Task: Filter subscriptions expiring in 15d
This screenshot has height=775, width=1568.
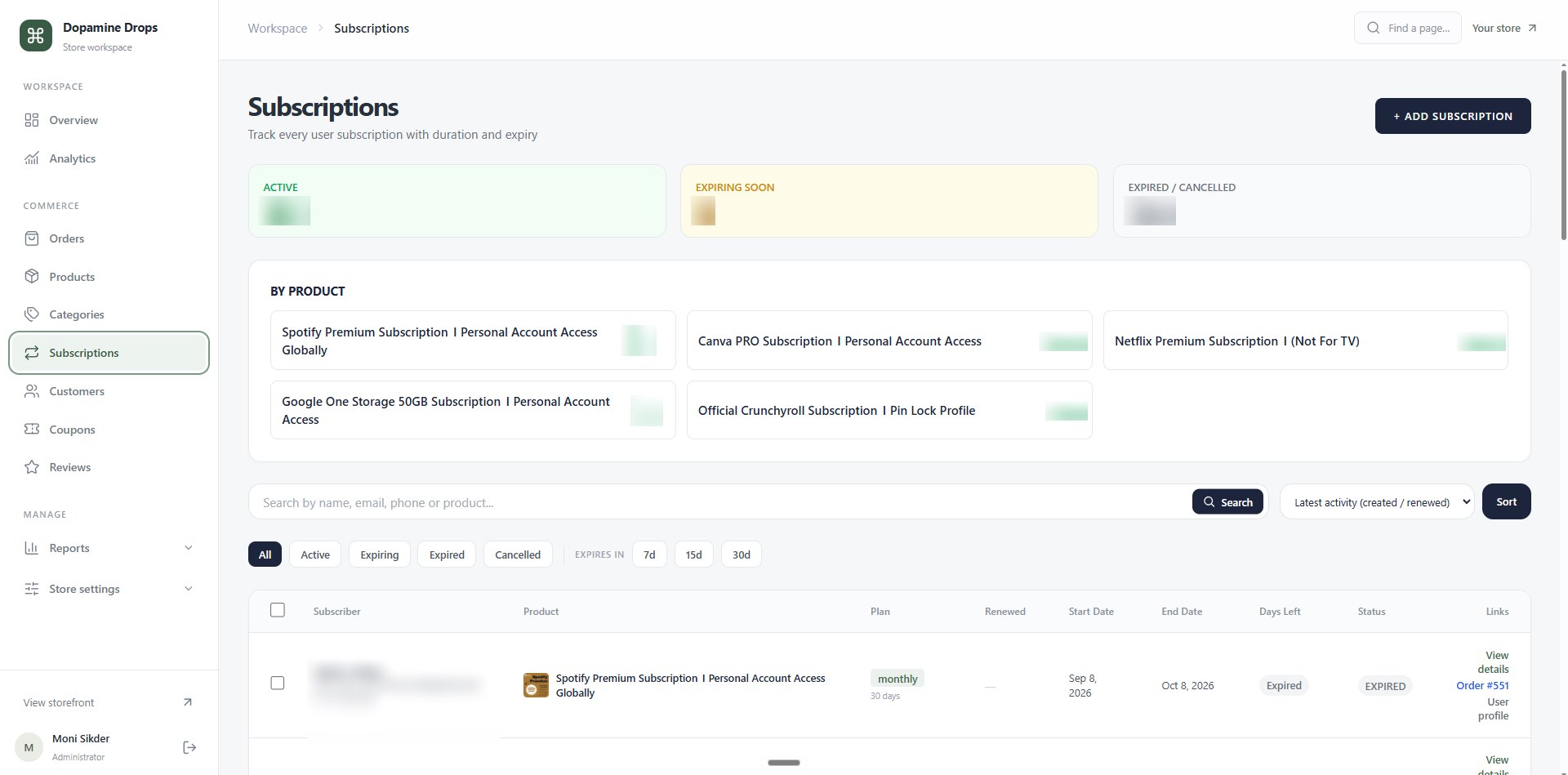Action: pyautogui.click(x=693, y=555)
